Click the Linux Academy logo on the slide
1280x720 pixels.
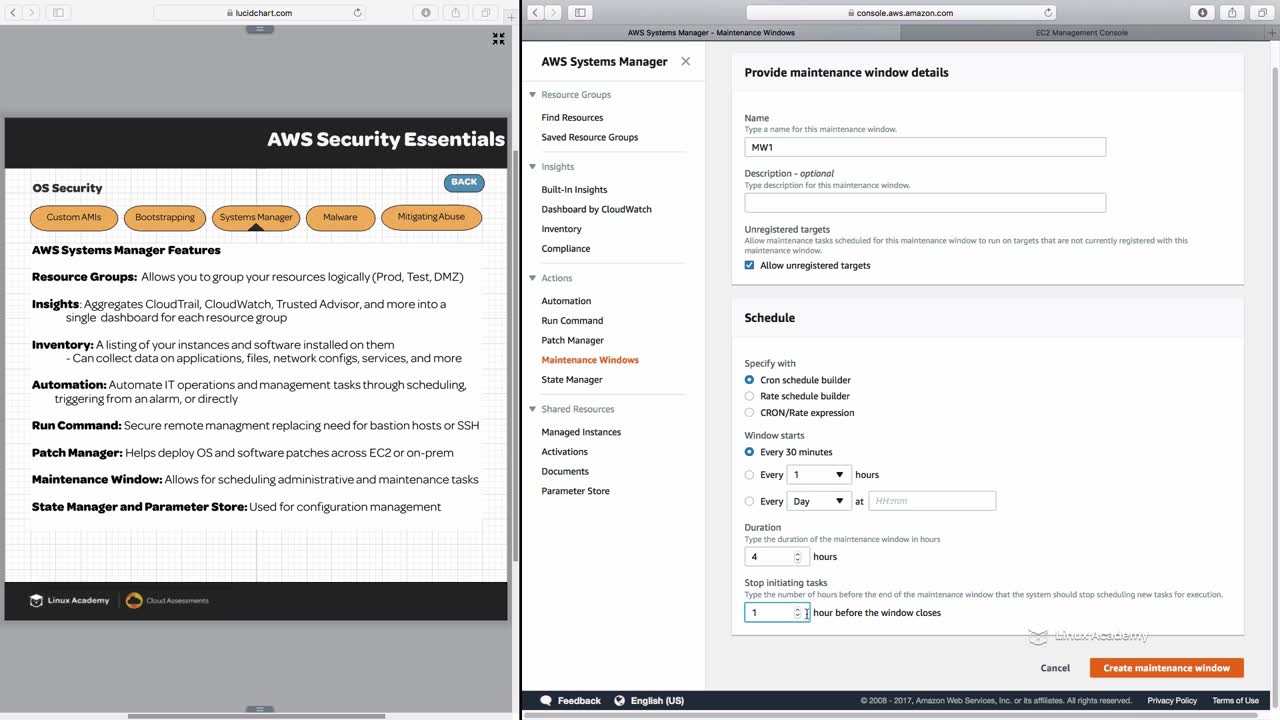[69, 600]
